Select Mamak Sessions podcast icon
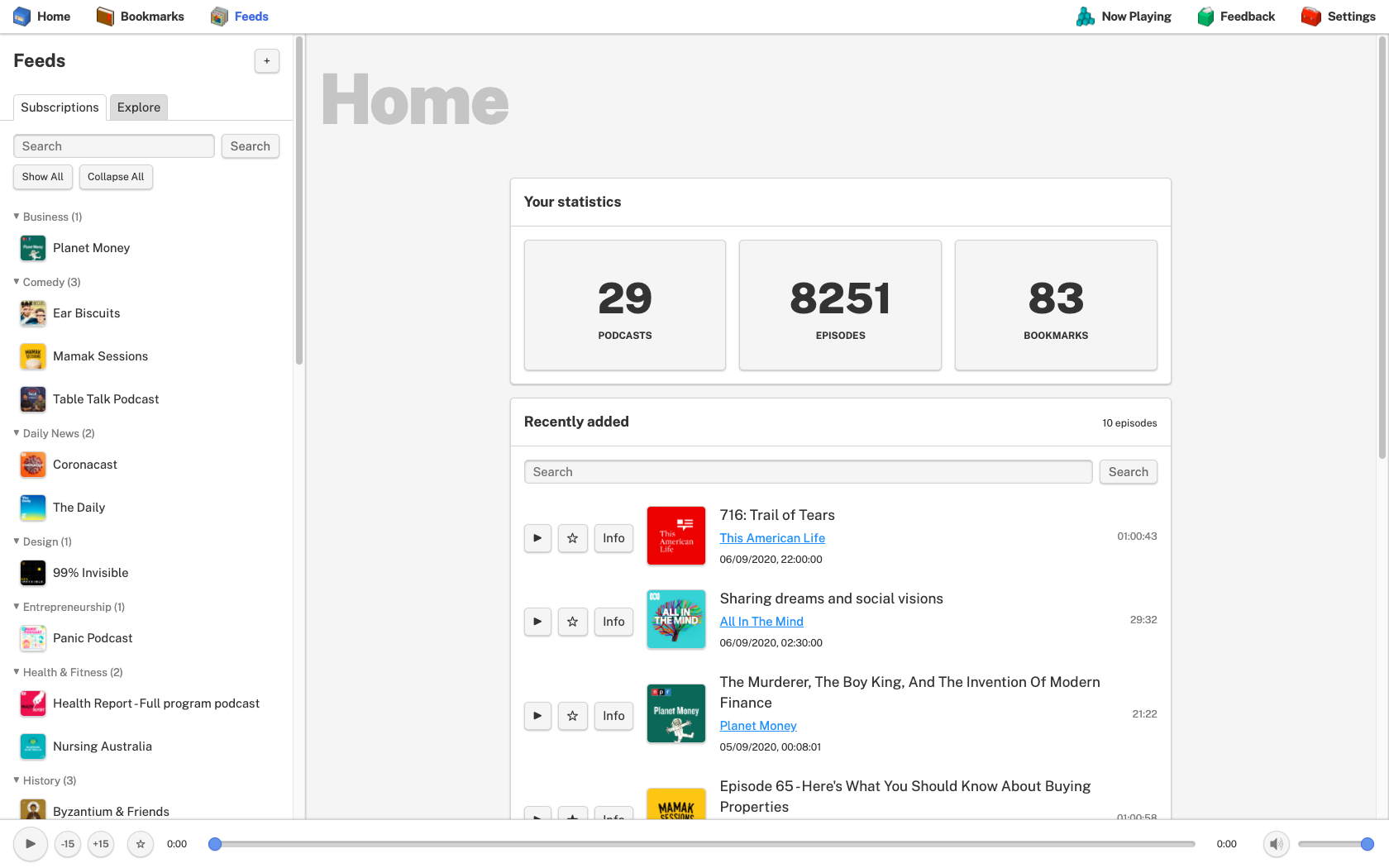 click(x=33, y=356)
